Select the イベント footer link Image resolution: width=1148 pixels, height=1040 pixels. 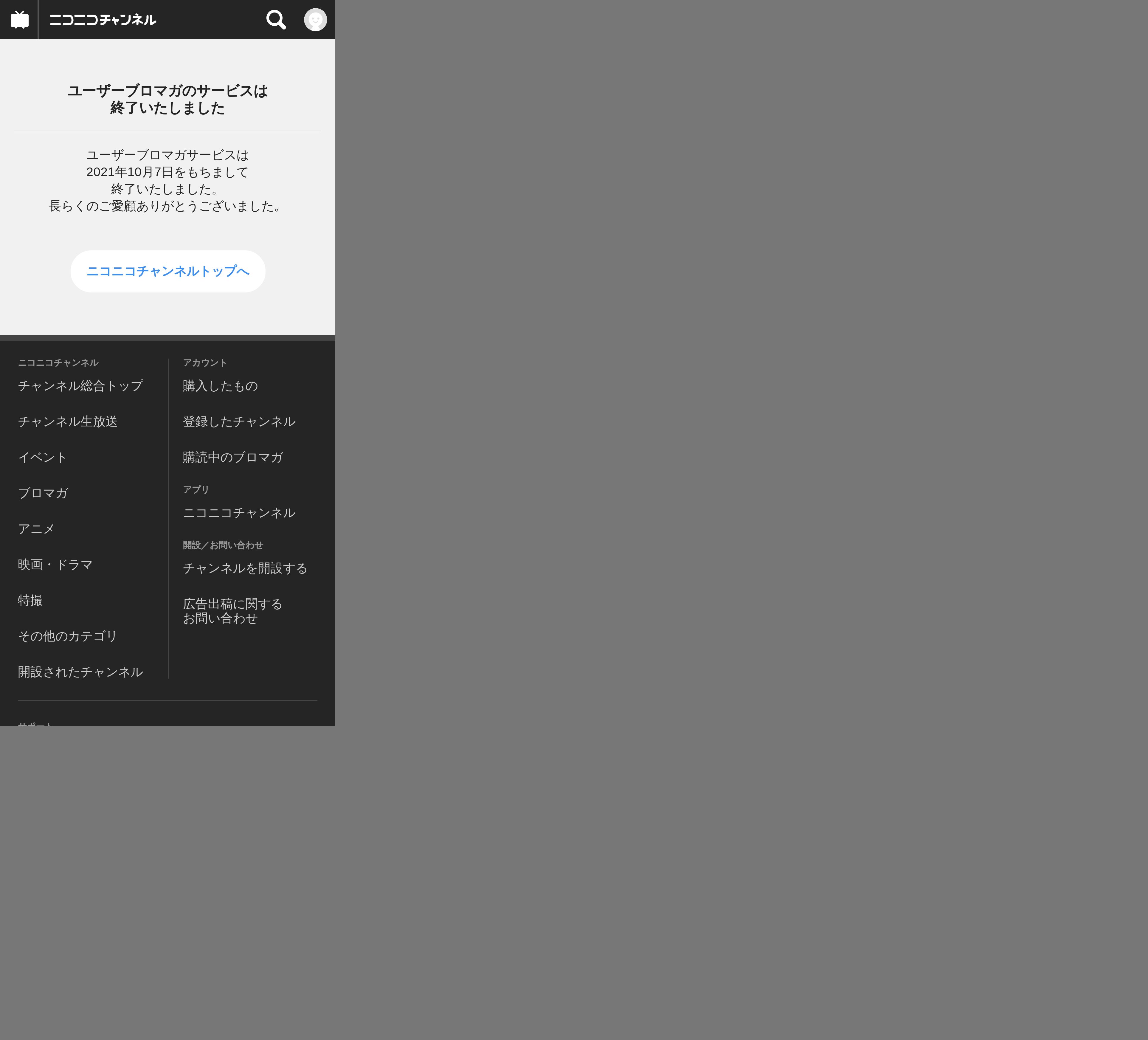[x=43, y=457]
